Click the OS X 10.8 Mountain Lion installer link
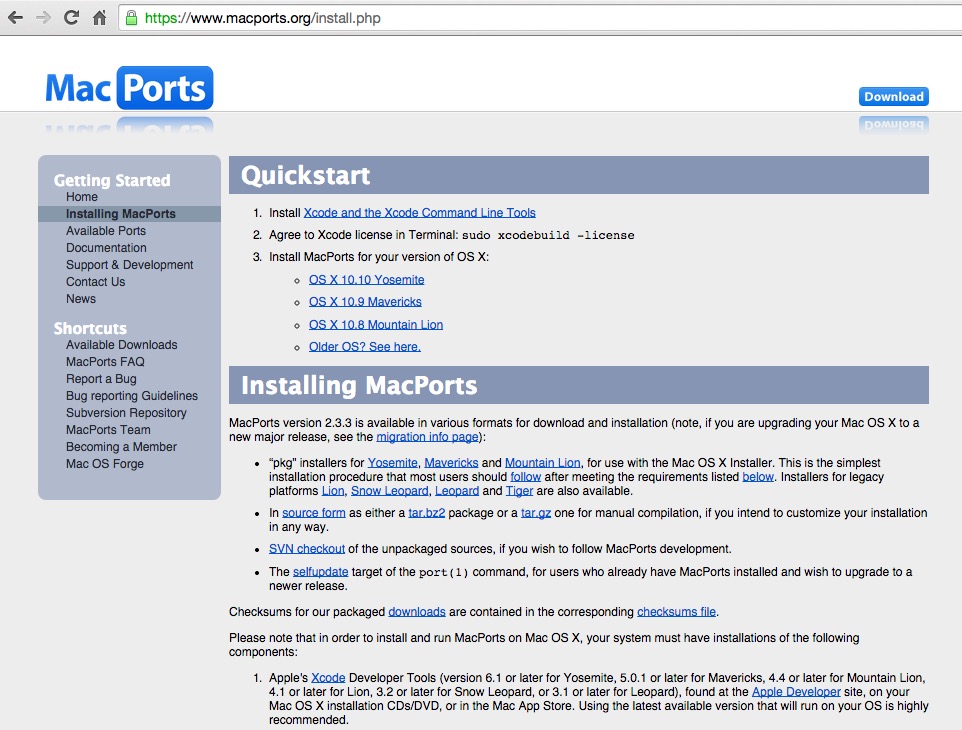 375,325
